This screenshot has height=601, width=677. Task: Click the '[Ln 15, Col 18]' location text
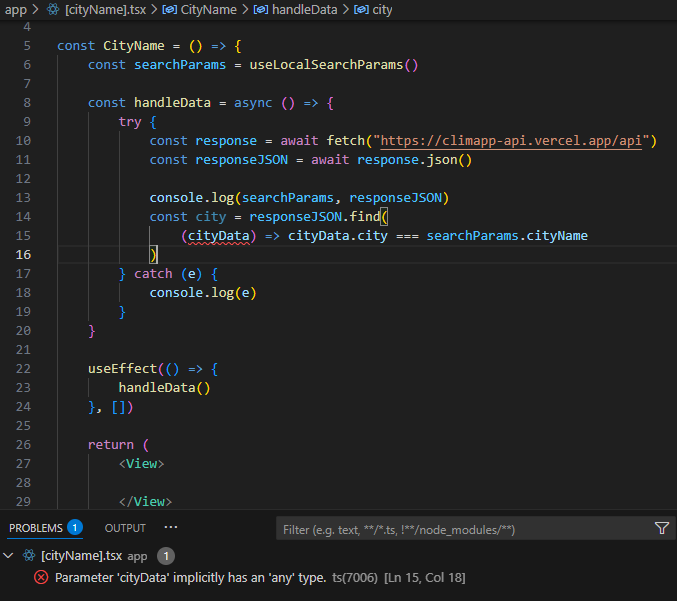click(x=425, y=578)
